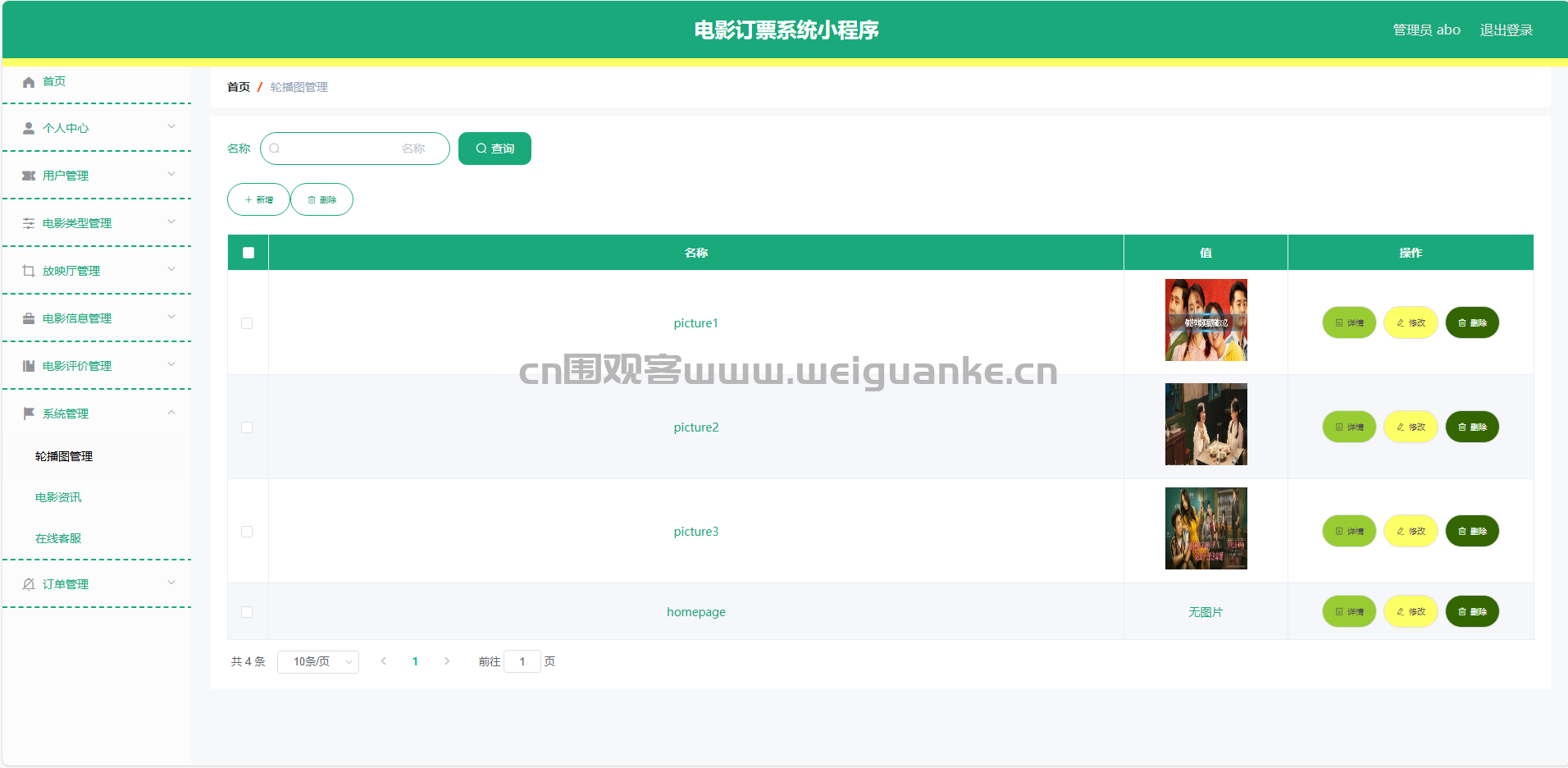Click the briefcase icon next to 电影信息管理
Screen dimensions: 1568x768
pos(29,318)
